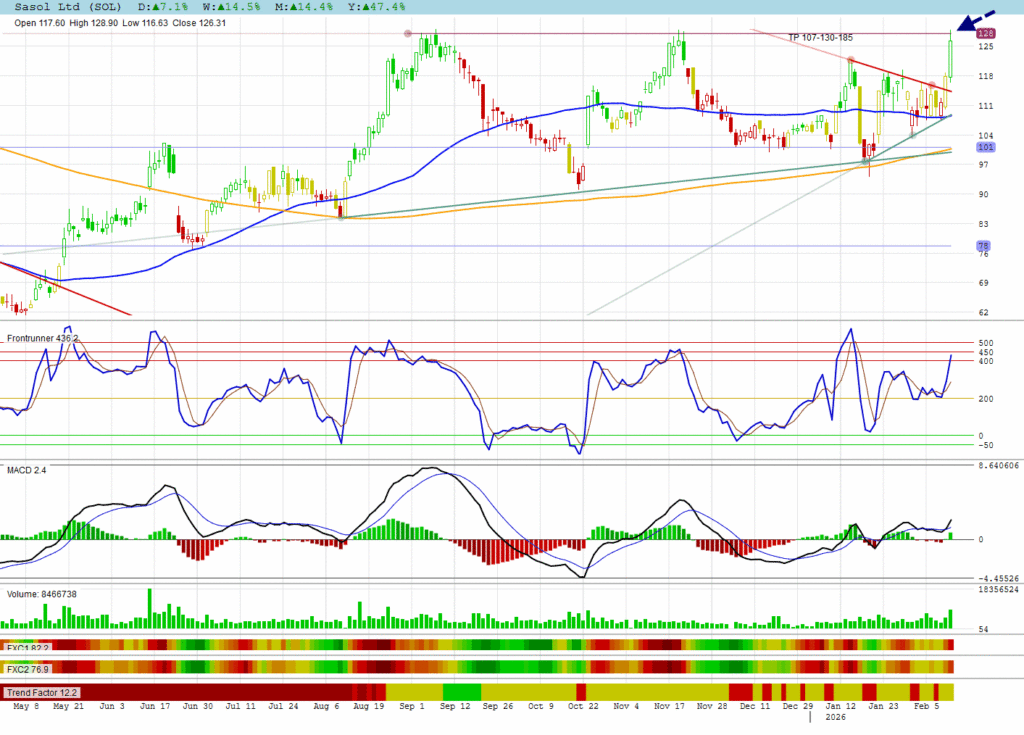Click the blue 101 price level tag
1024x735 pixels.
click(x=957, y=148)
